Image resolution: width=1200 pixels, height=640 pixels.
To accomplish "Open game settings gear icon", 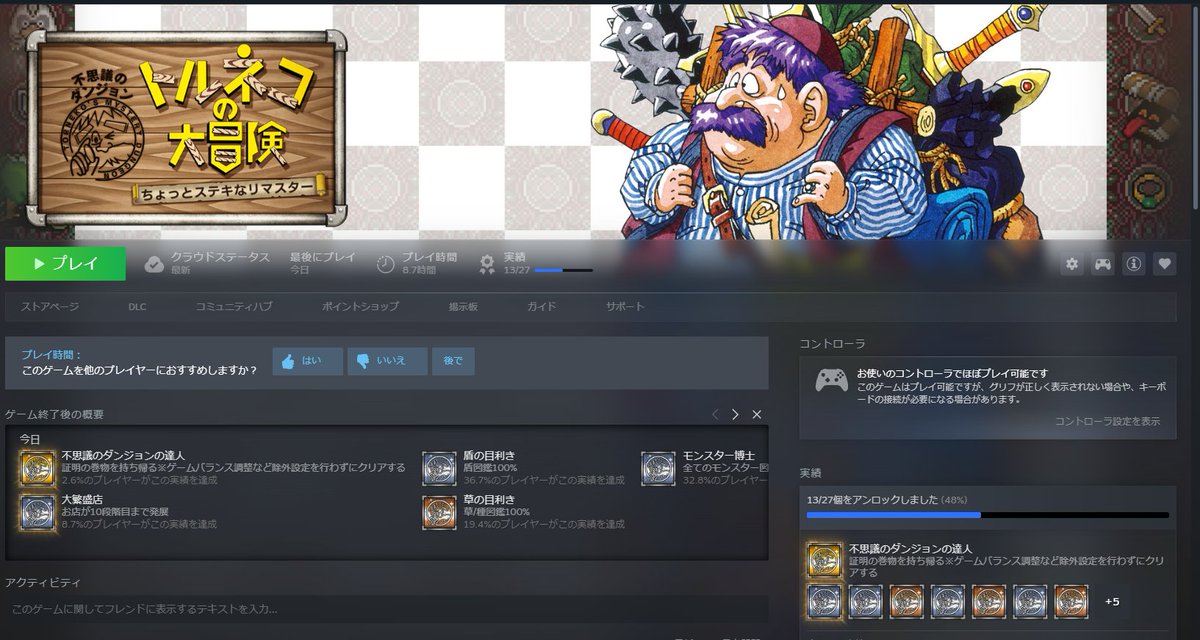I will tap(1072, 264).
